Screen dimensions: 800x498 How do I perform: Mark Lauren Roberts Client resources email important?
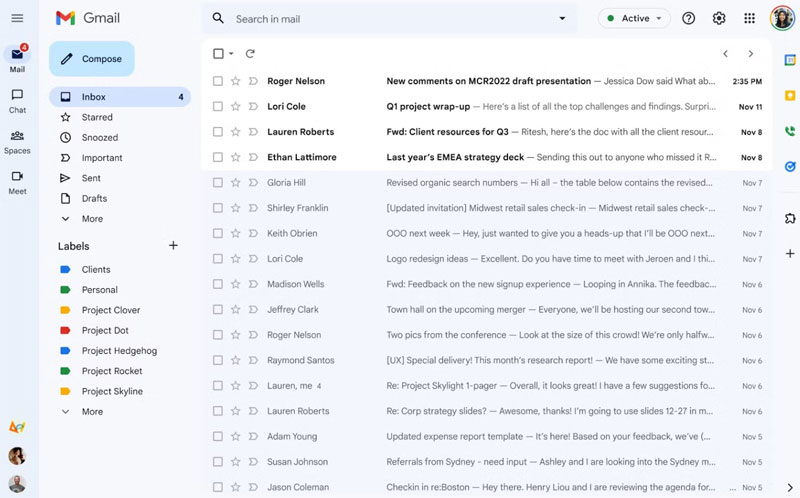[x=253, y=132]
